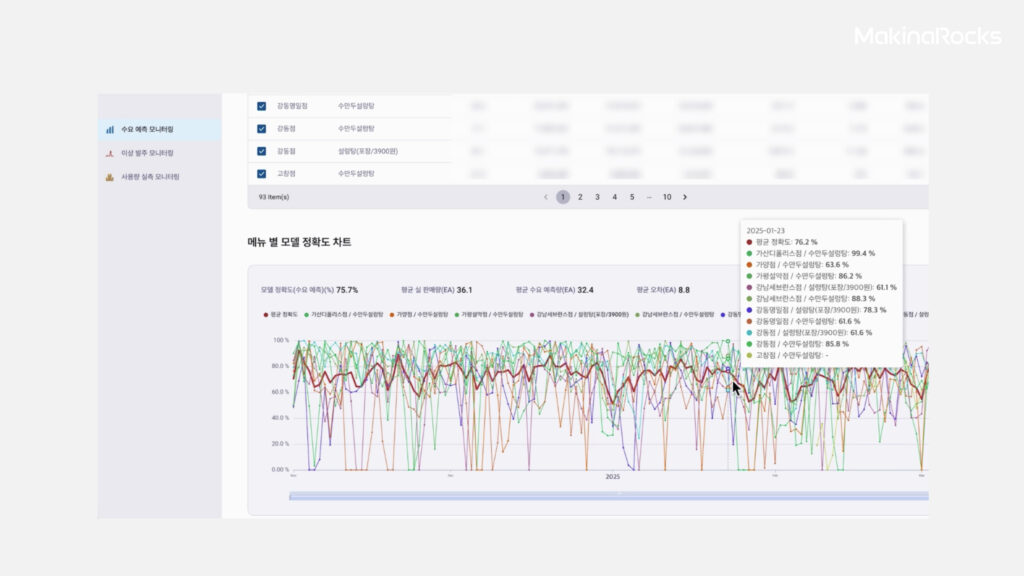Click the MakinaRocks logo

click(x=927, y=37)
